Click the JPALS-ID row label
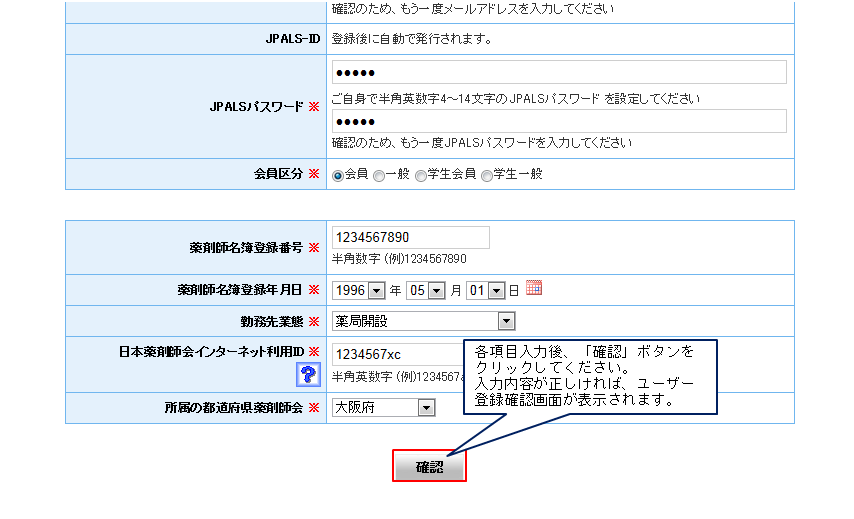 (x=292, y=39)
